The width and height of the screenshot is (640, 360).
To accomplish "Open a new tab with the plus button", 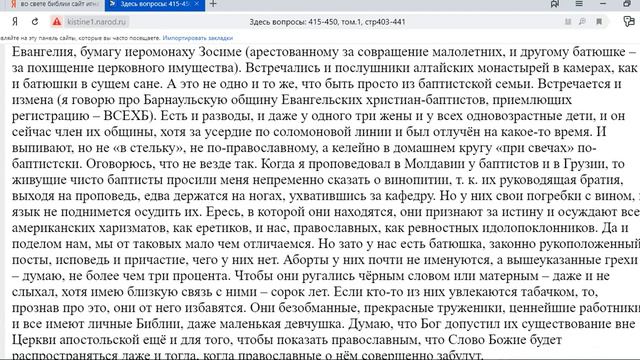I will (x=213, y=4).
